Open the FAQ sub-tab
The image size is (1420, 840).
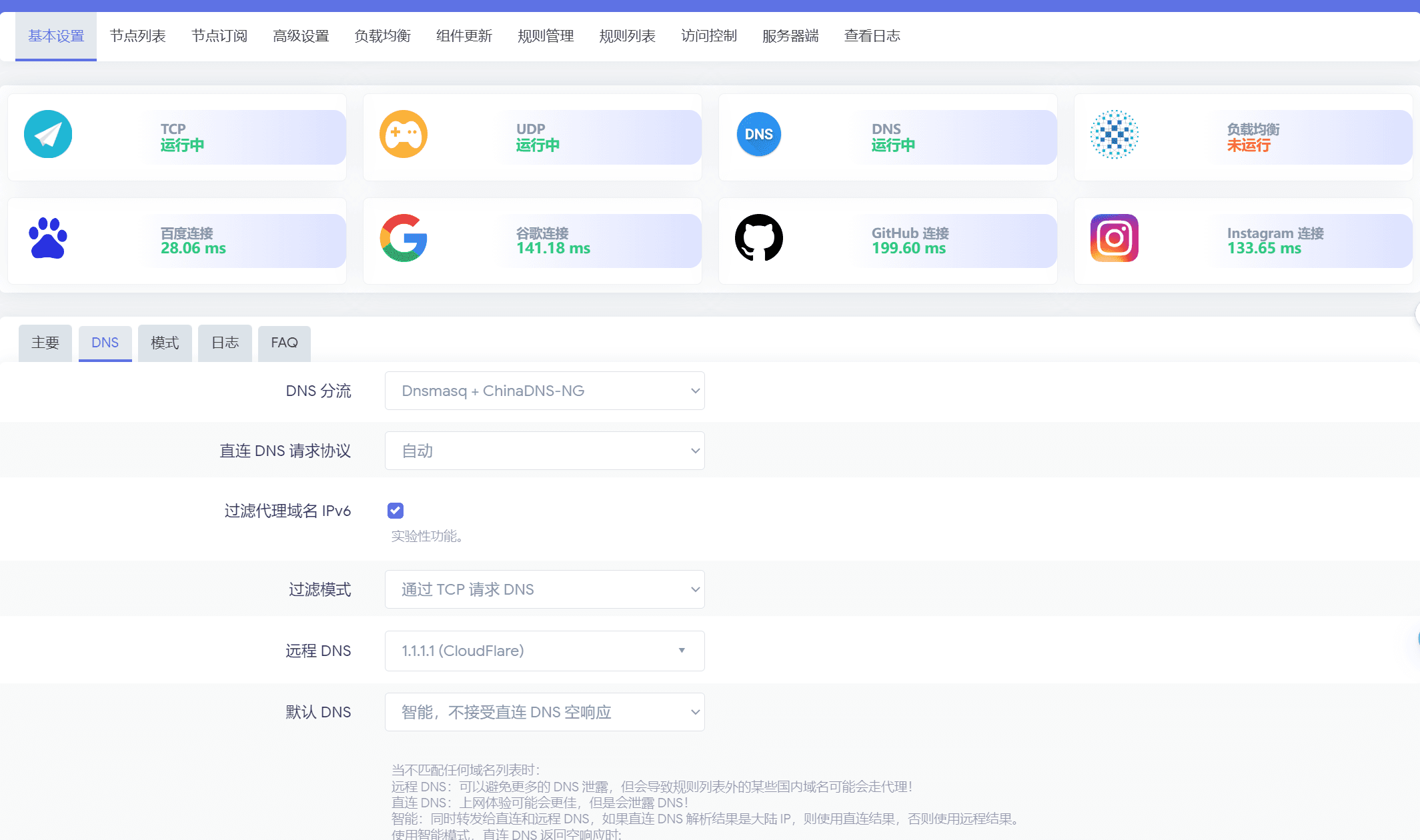pos(284,343)
